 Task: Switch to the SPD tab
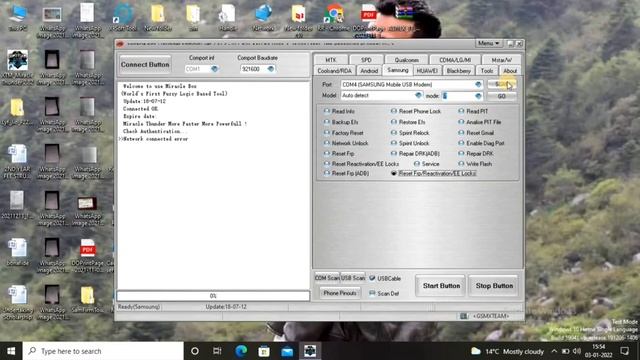point(366,60)
